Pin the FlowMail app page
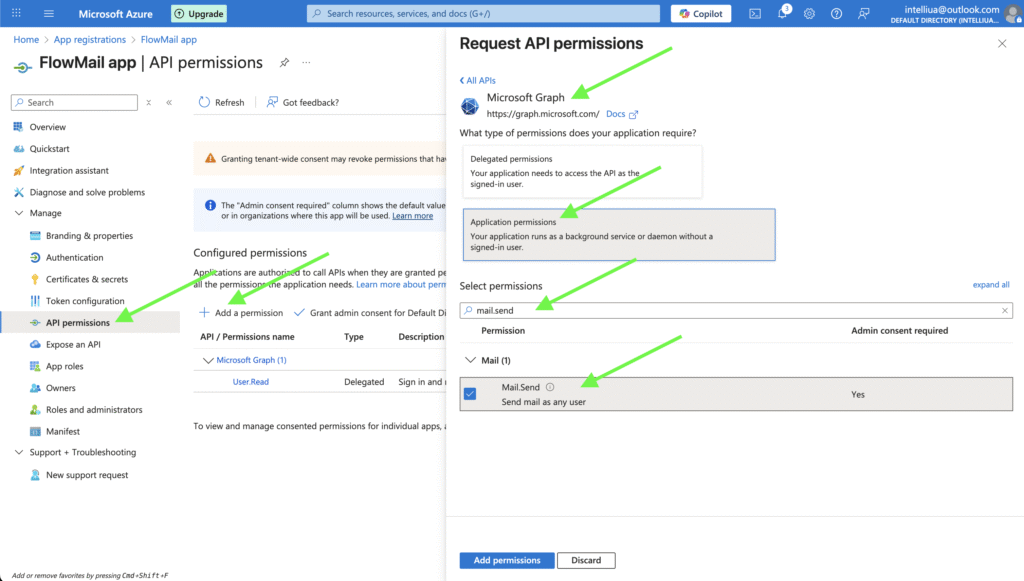Image resolution: width=1024 pixels, height=581 pixels. (284, 63)
